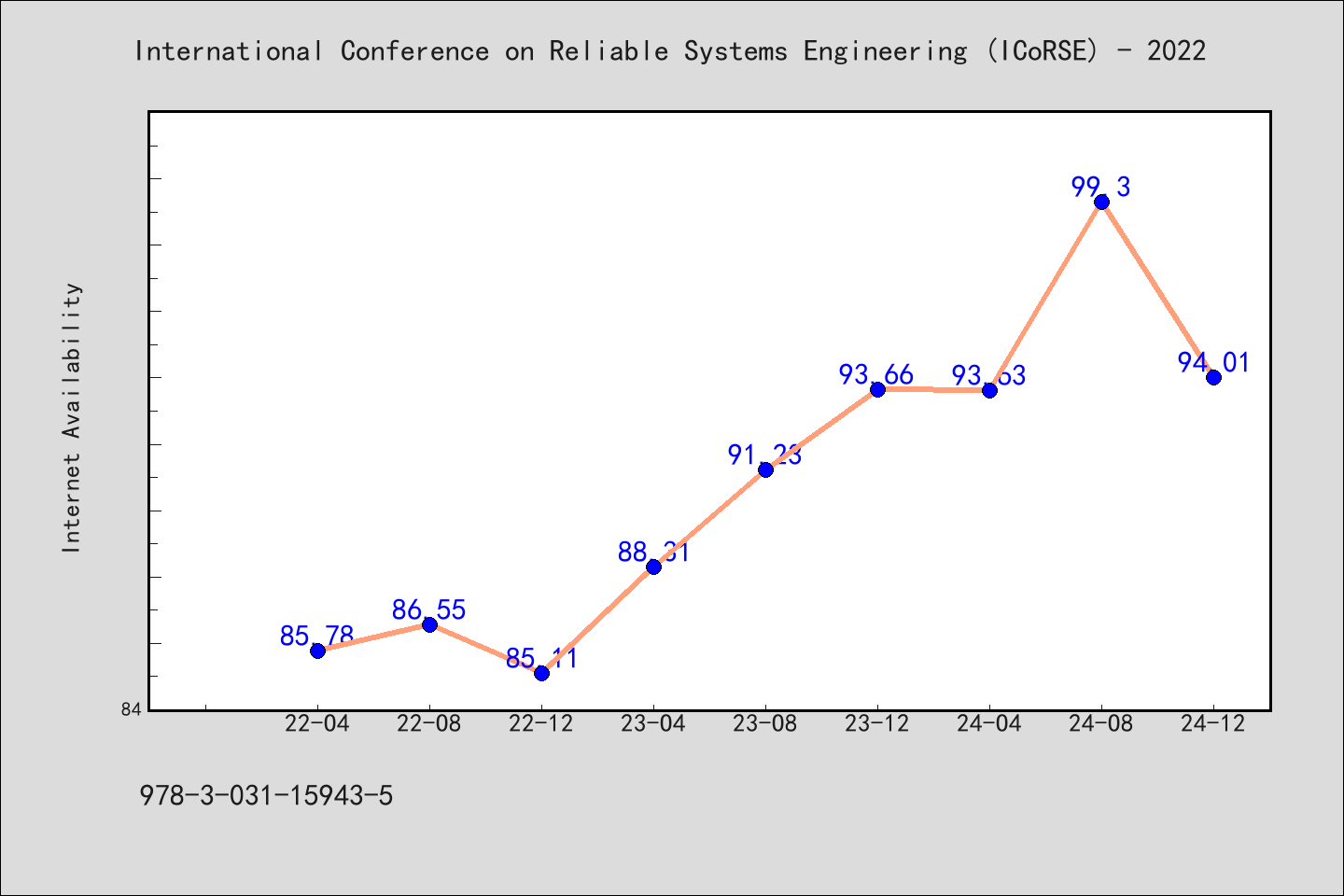1344x896 pixels.
Task: Select the 91.23 data point at 23-08
Action: tap(765, 469)
